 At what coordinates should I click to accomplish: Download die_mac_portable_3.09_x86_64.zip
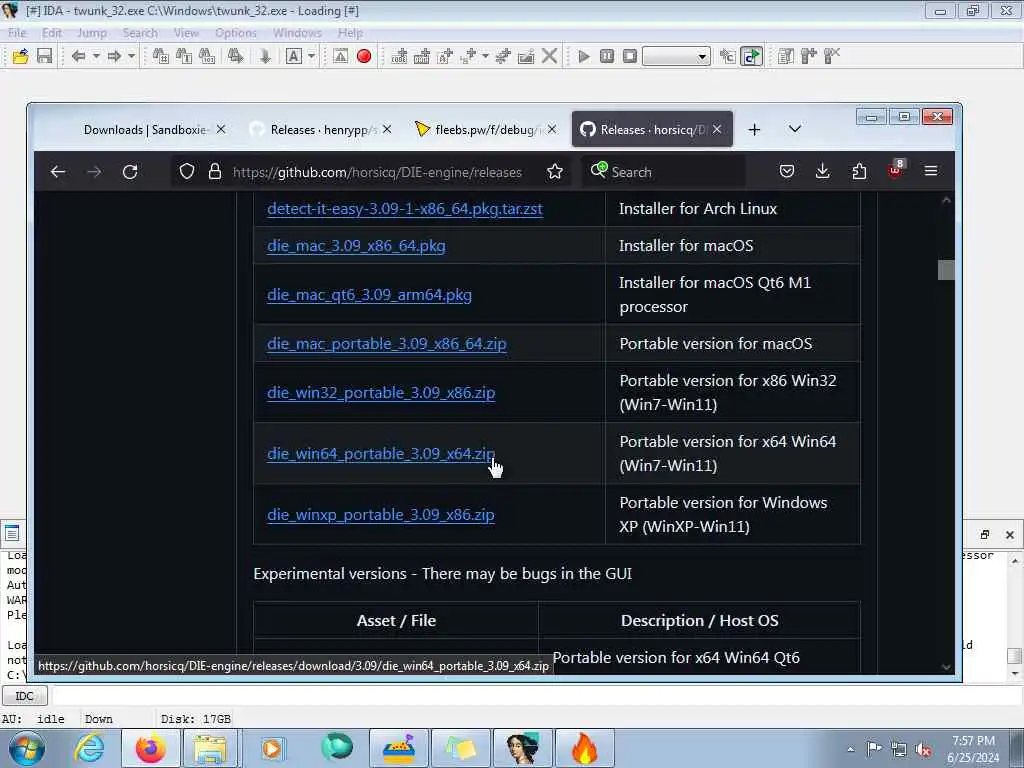387,344
